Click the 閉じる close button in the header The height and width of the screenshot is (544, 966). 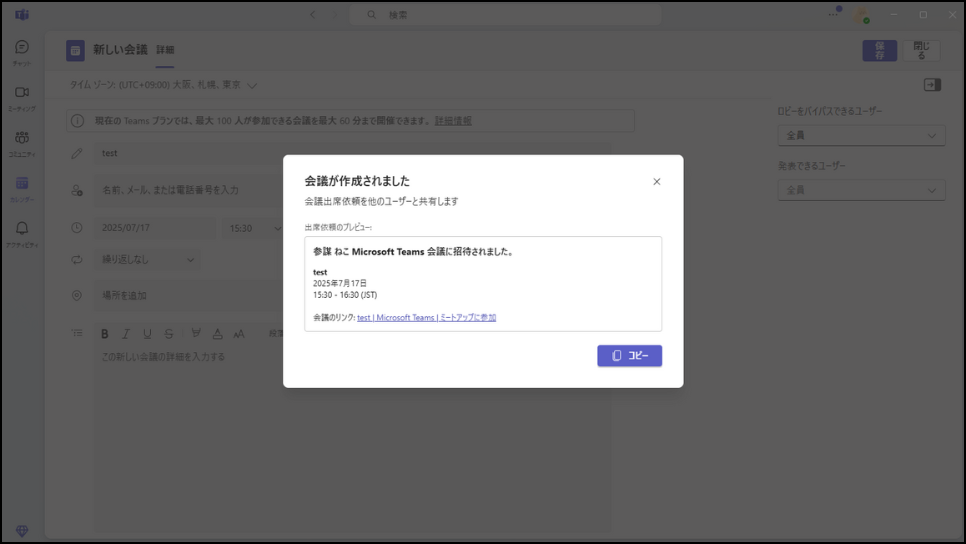(921, 51)
